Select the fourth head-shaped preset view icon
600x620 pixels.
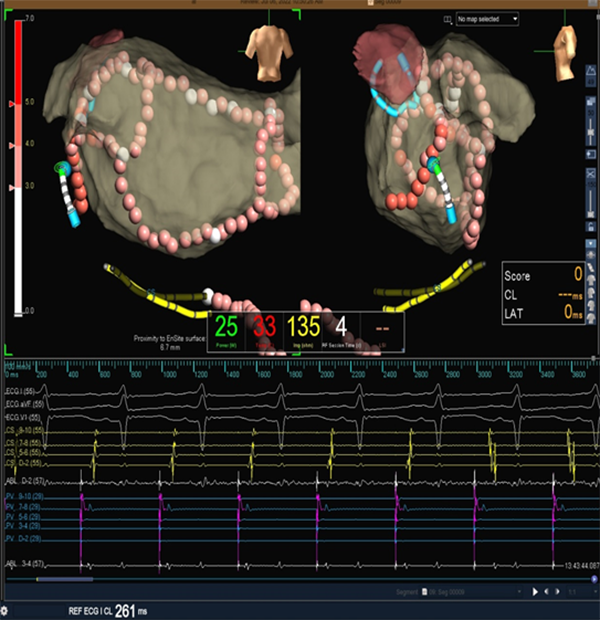(x=591, y=293)
